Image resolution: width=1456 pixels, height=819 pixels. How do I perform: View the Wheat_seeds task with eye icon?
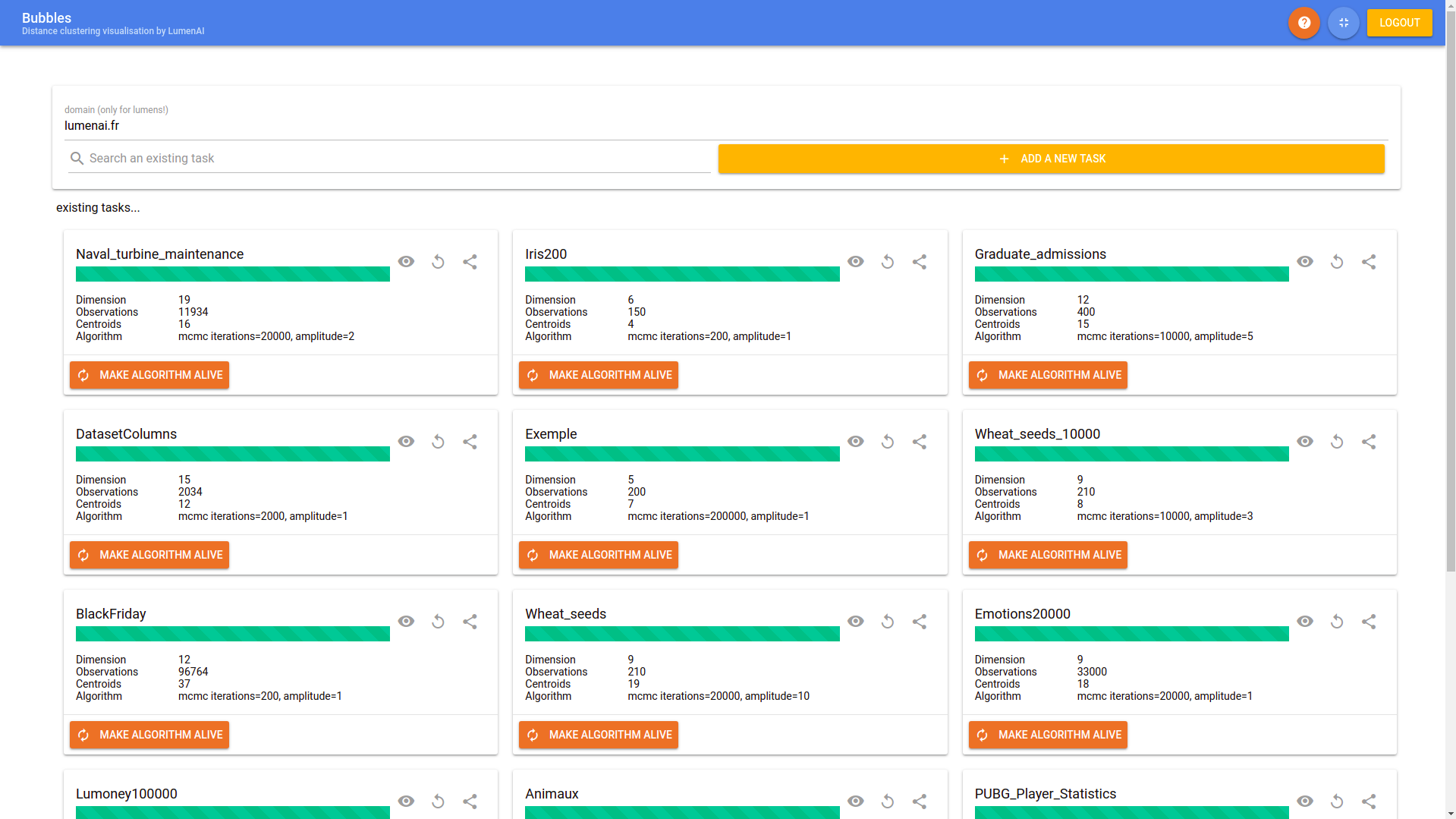click(855, 622)
